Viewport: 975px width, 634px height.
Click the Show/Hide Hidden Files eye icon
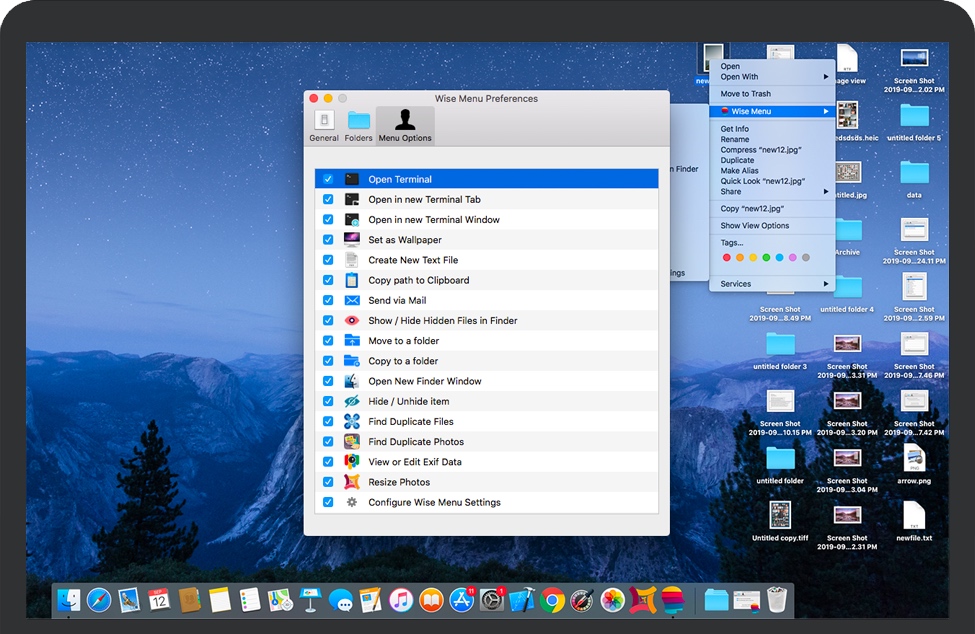pyautogui.click(x=352, y=321)
